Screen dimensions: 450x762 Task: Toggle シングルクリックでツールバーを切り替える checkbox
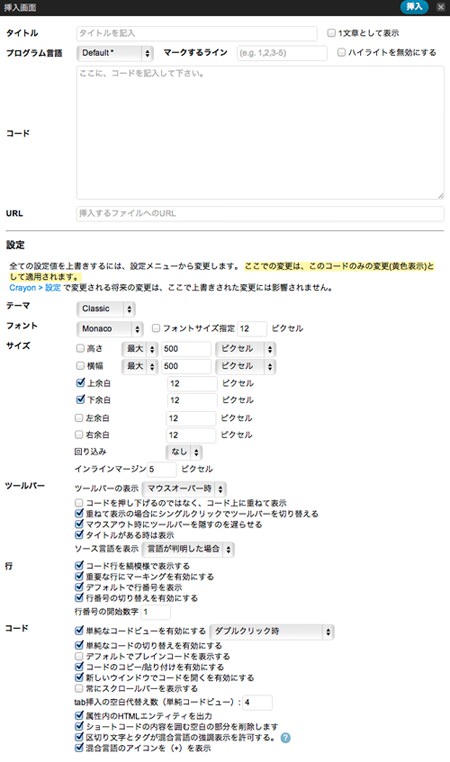[79, 514]
